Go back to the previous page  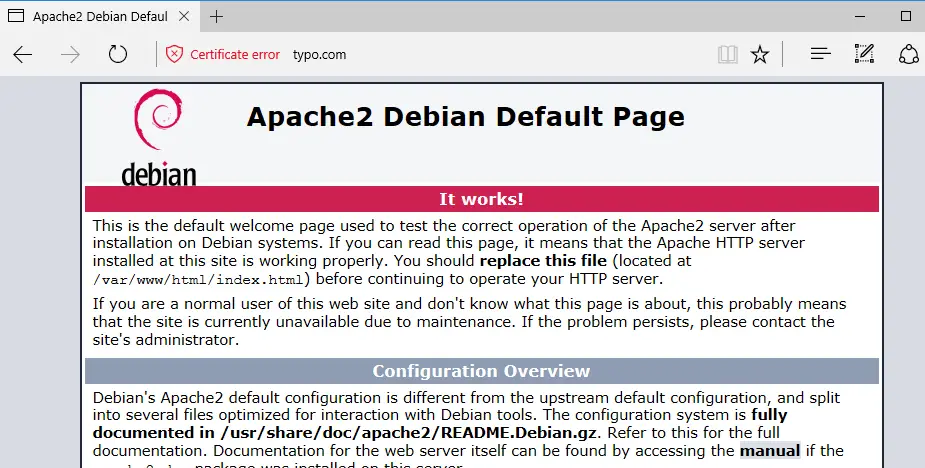(22, 55)
